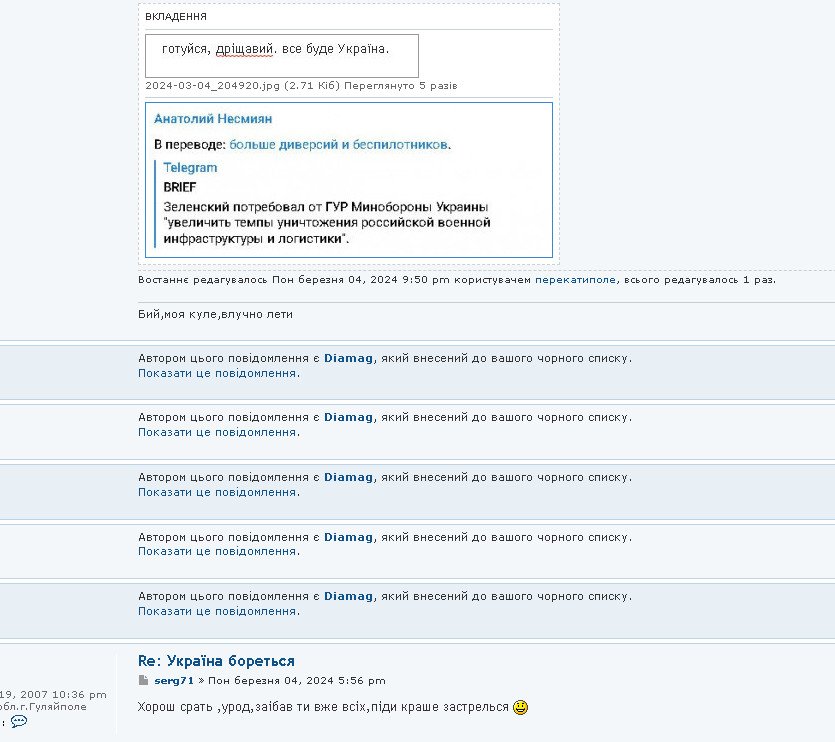The width and height of the screenshot is (835, 742).
Task: Click Diamag name in third blocked notice
Action: coord(348,477)
